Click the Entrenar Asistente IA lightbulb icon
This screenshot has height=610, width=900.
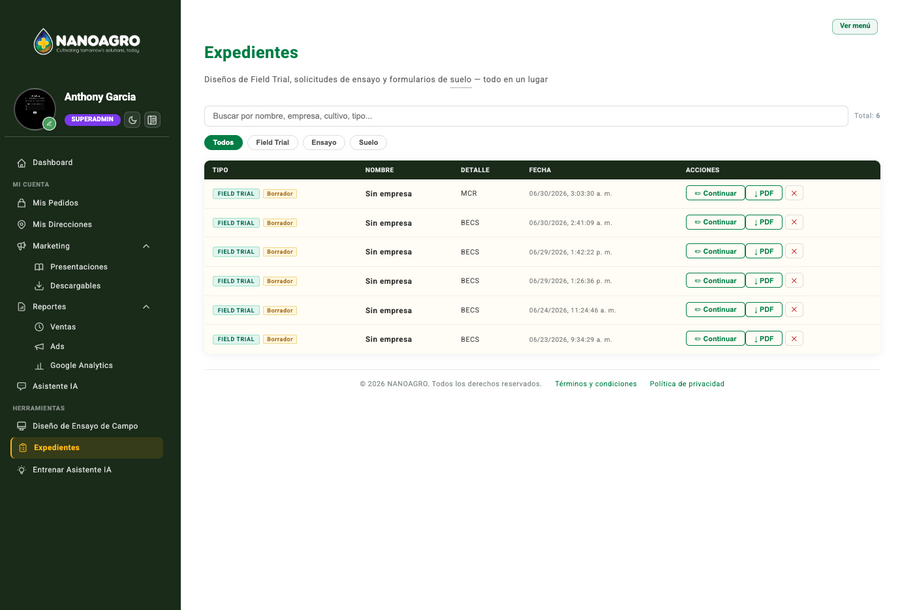[x=21, y=470]
